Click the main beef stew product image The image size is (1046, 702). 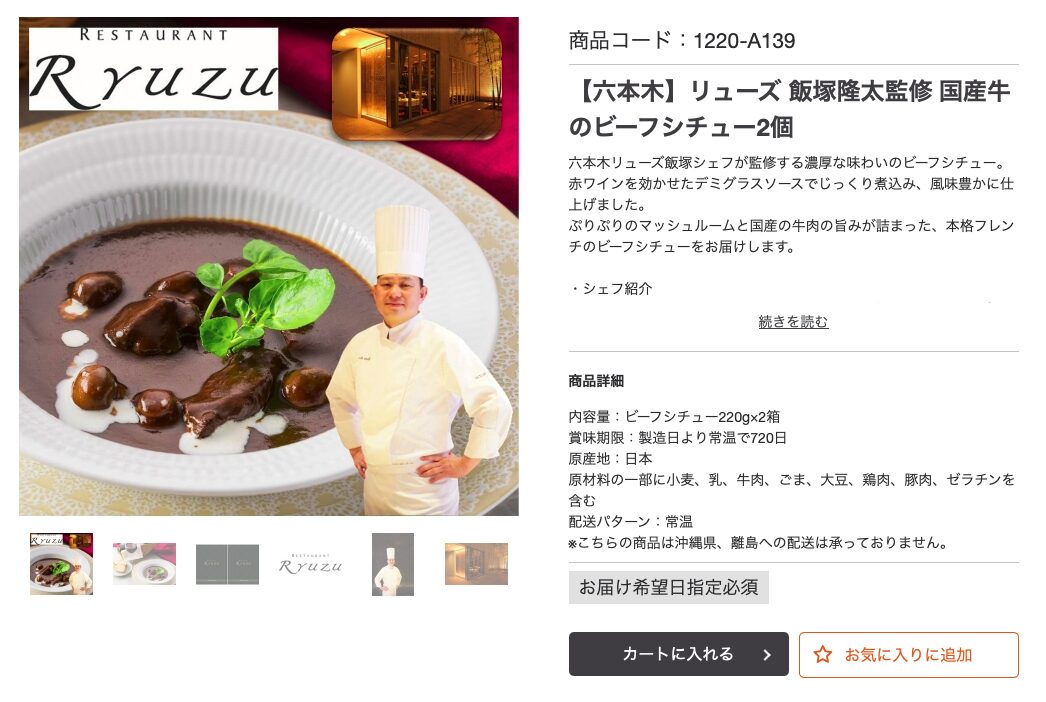point(269,266)
